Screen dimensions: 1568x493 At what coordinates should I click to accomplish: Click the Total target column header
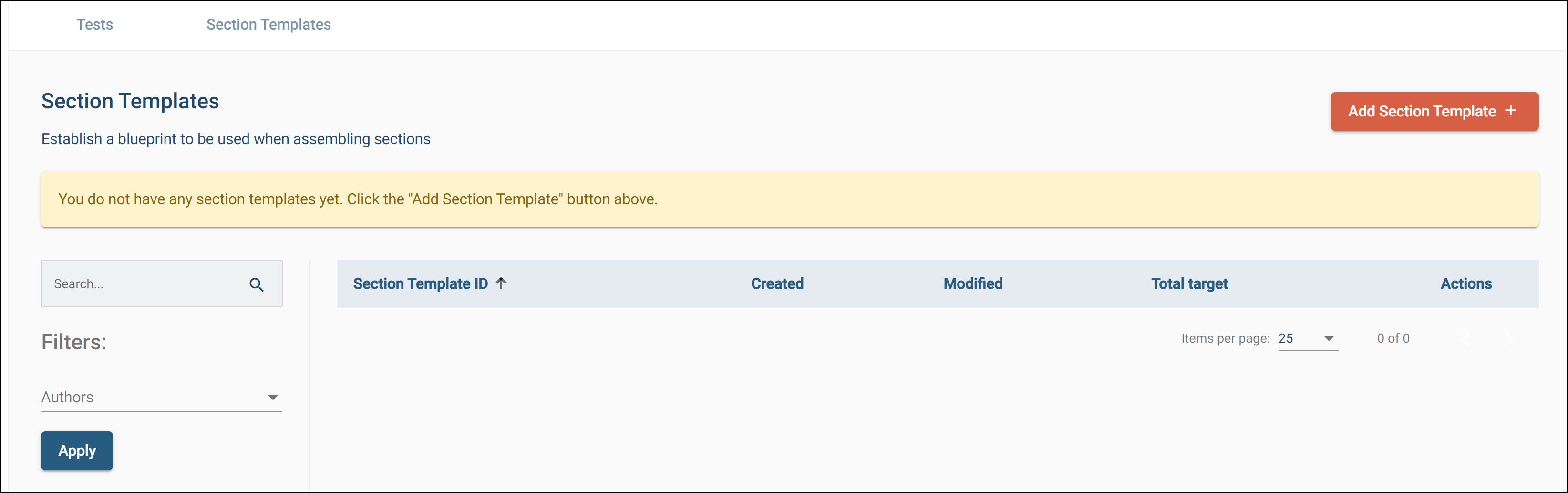(x=1189, y=284)
